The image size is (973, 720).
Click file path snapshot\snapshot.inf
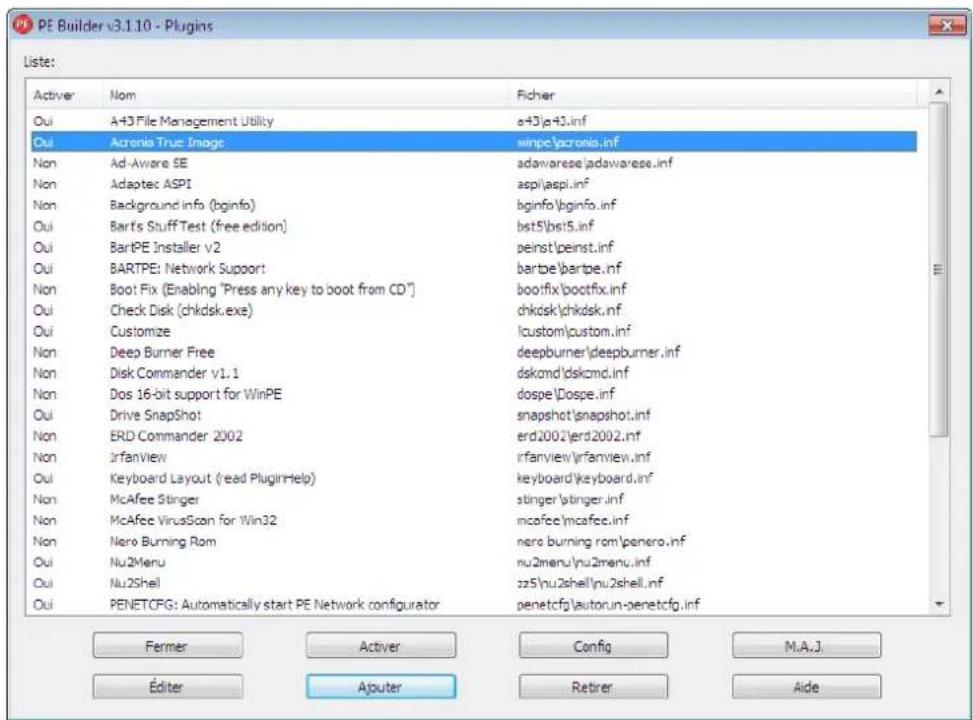[x=583, y=415]
